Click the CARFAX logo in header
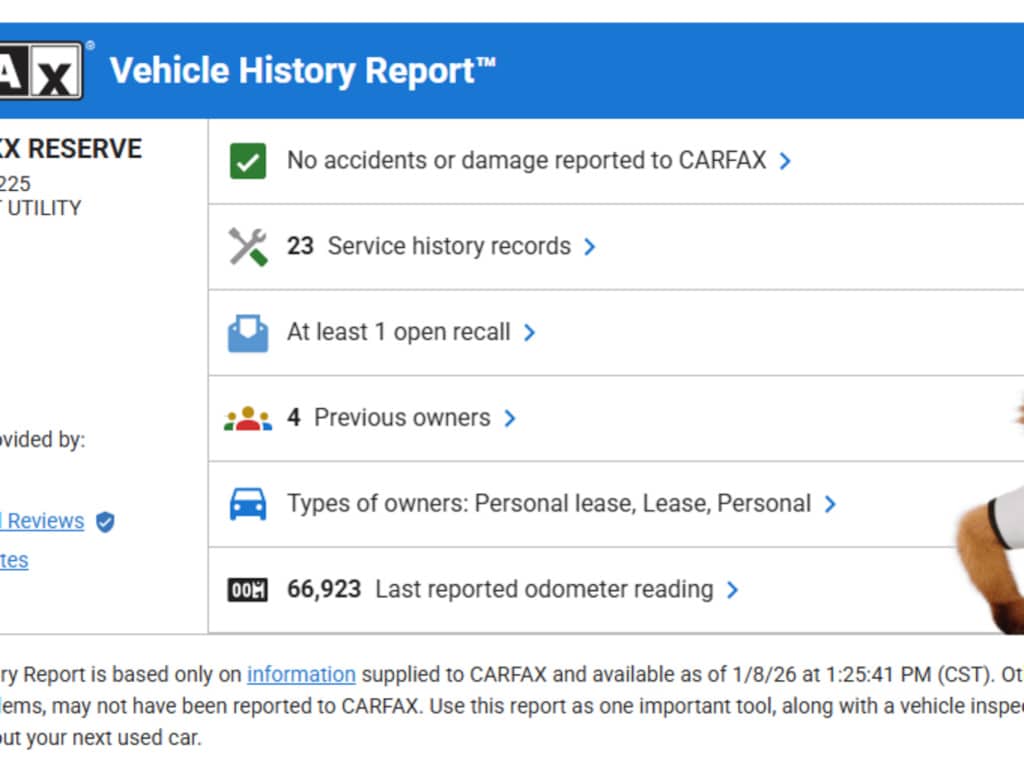This screenshot has width=1024, height=769. pyautogui.click(x=40, y=71)
